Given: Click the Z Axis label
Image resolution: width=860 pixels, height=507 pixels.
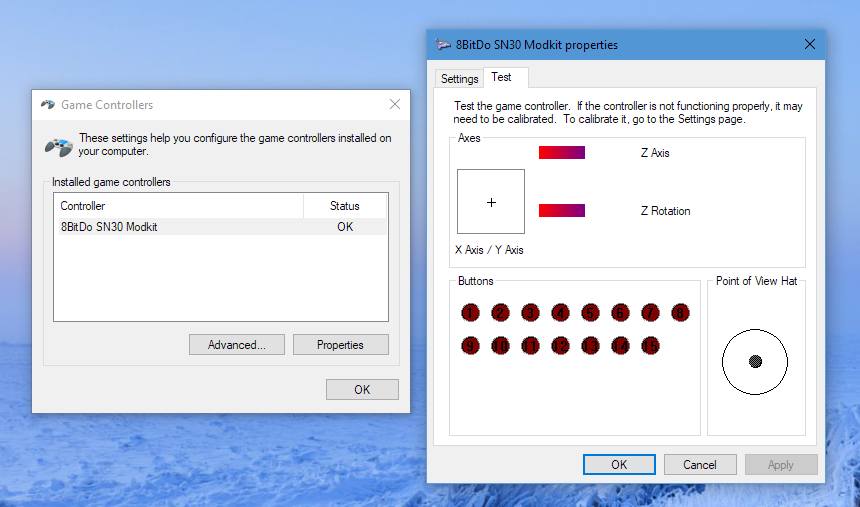Looking at the screenshot, I should [655, 153].
